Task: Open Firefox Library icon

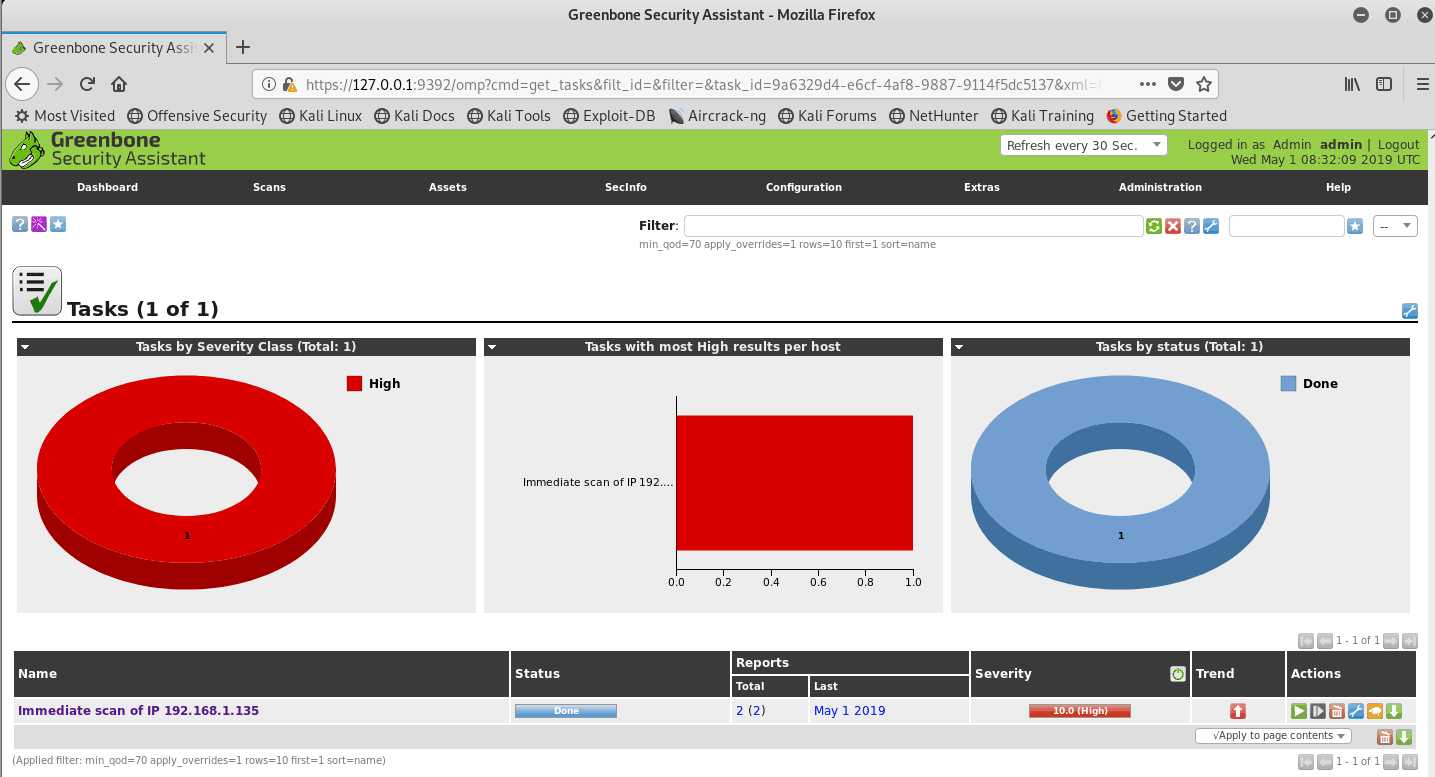Action: coord(1352,84)
